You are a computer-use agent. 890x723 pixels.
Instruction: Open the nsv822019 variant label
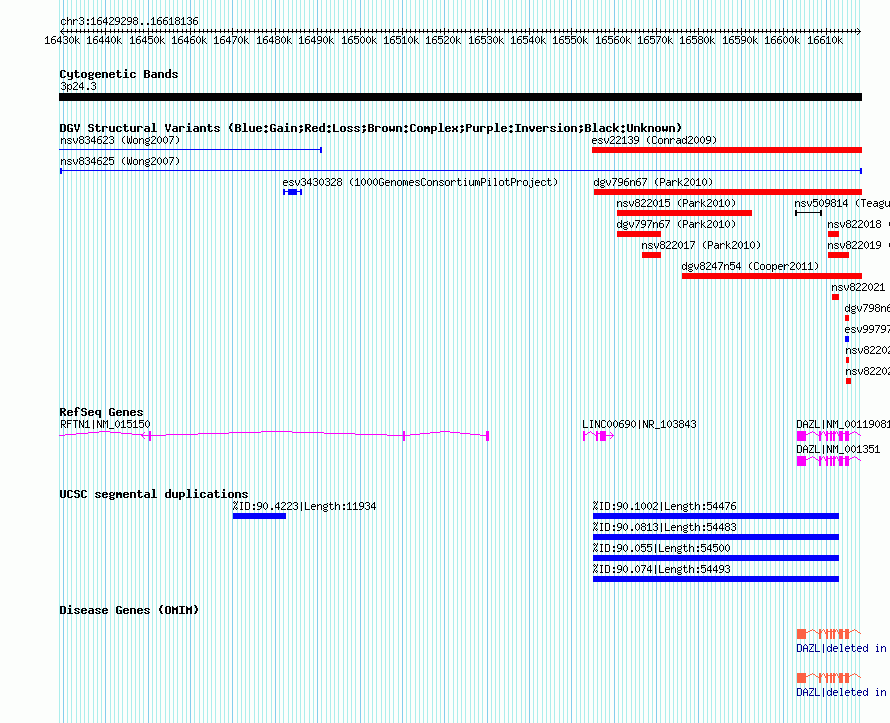click(x=858, y=245)
